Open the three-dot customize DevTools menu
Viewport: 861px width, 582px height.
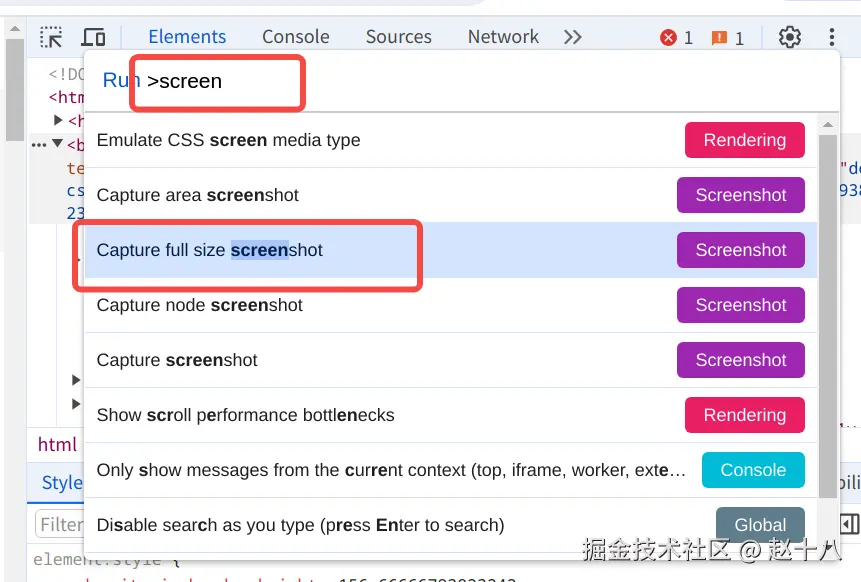coord(832,37)
